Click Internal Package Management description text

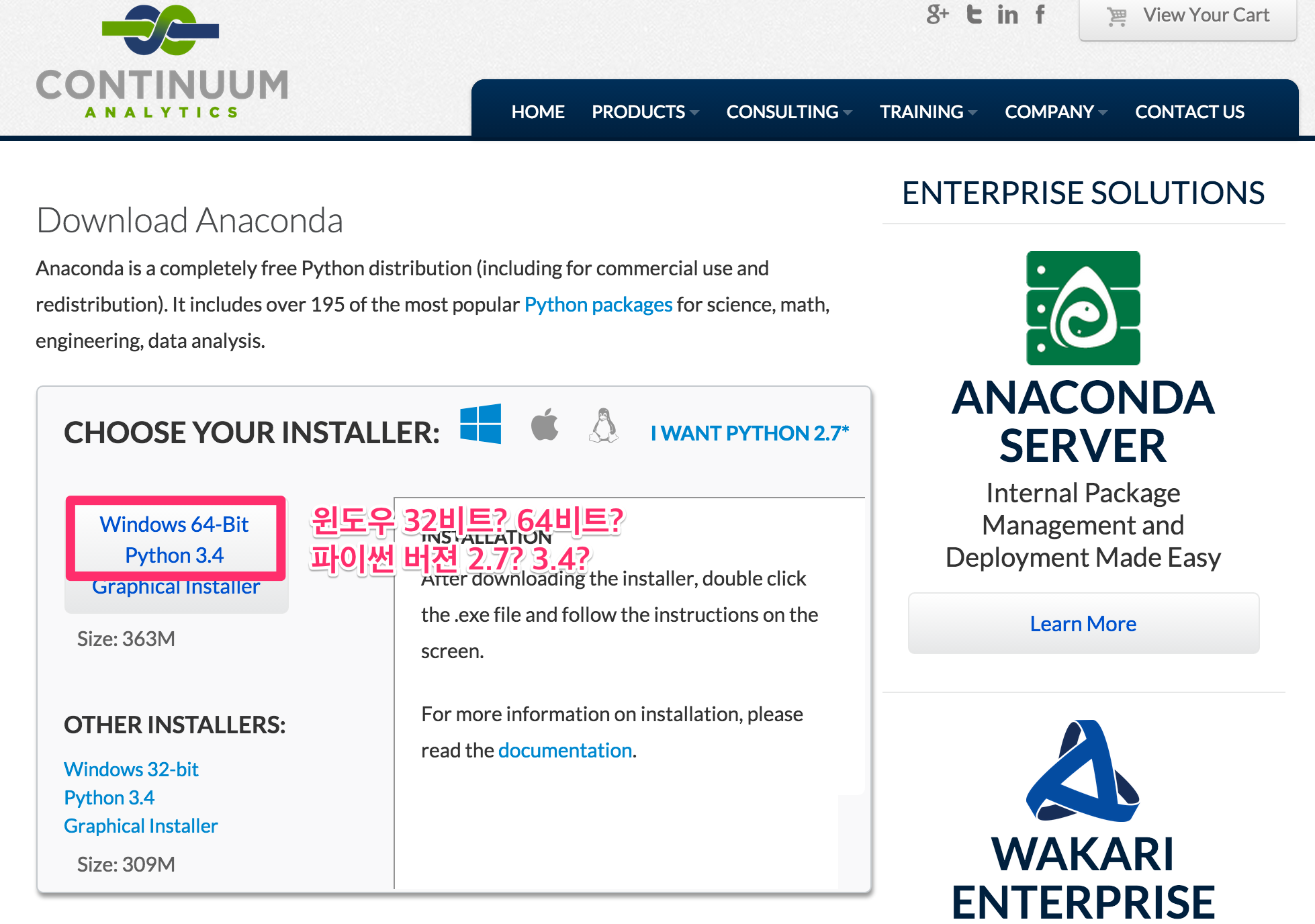coord(1083,525)
